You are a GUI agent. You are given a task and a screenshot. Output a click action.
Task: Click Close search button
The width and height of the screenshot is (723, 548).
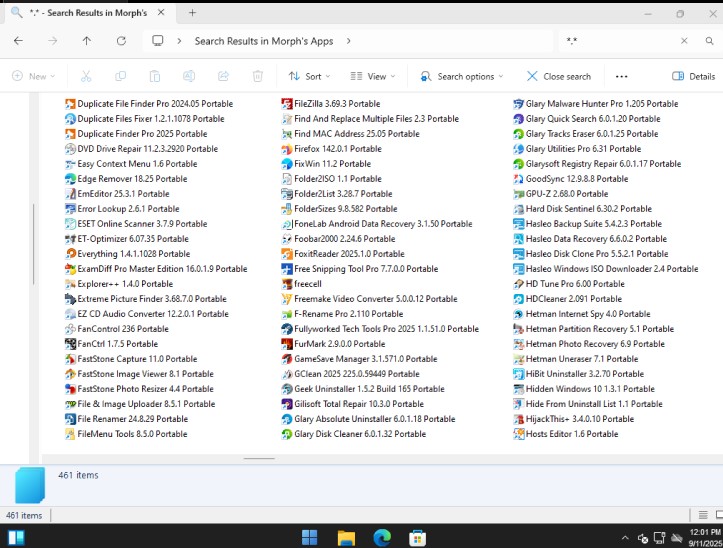click(559, 76)
